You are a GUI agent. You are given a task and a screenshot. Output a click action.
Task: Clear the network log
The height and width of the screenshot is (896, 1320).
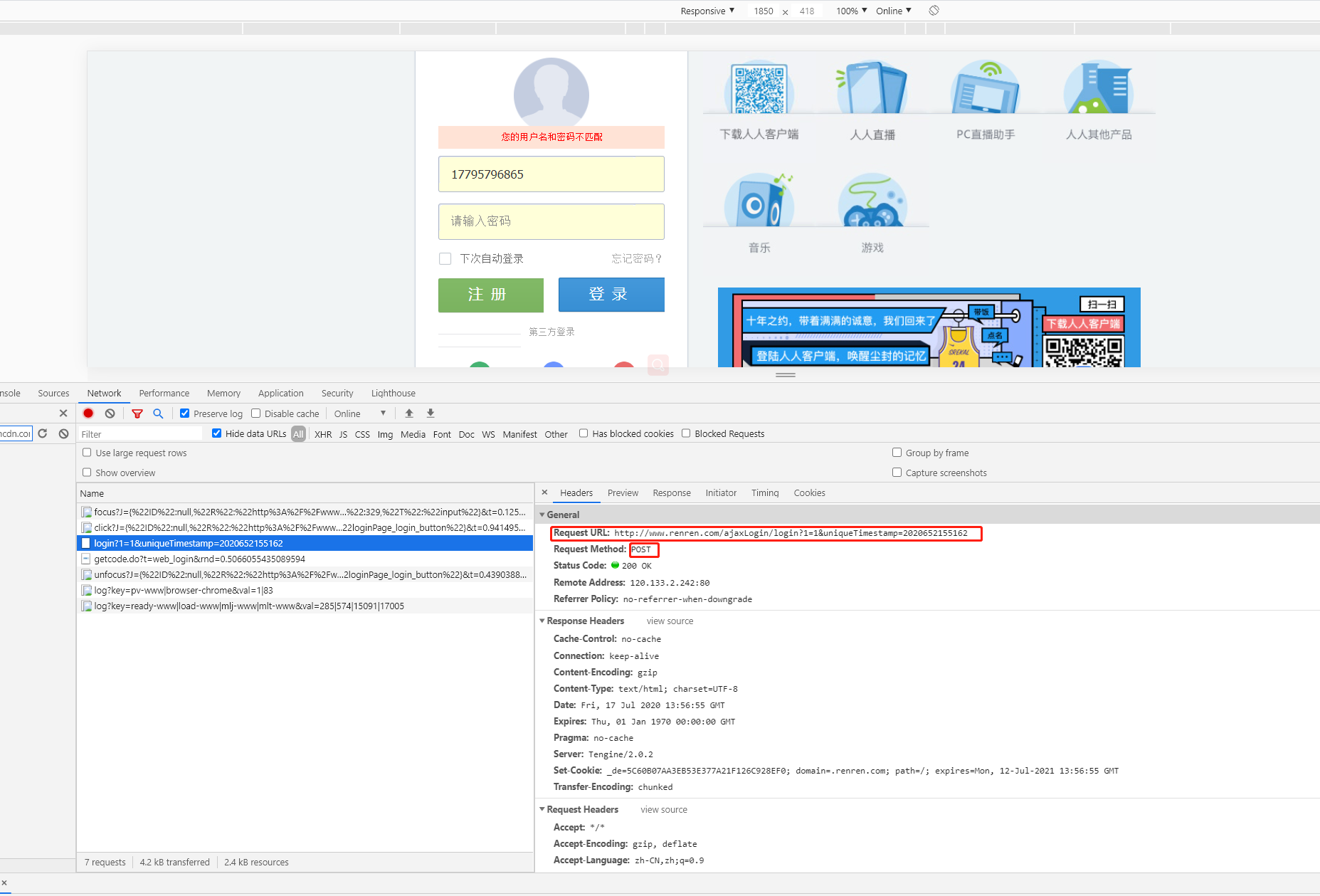pos(110,413)
